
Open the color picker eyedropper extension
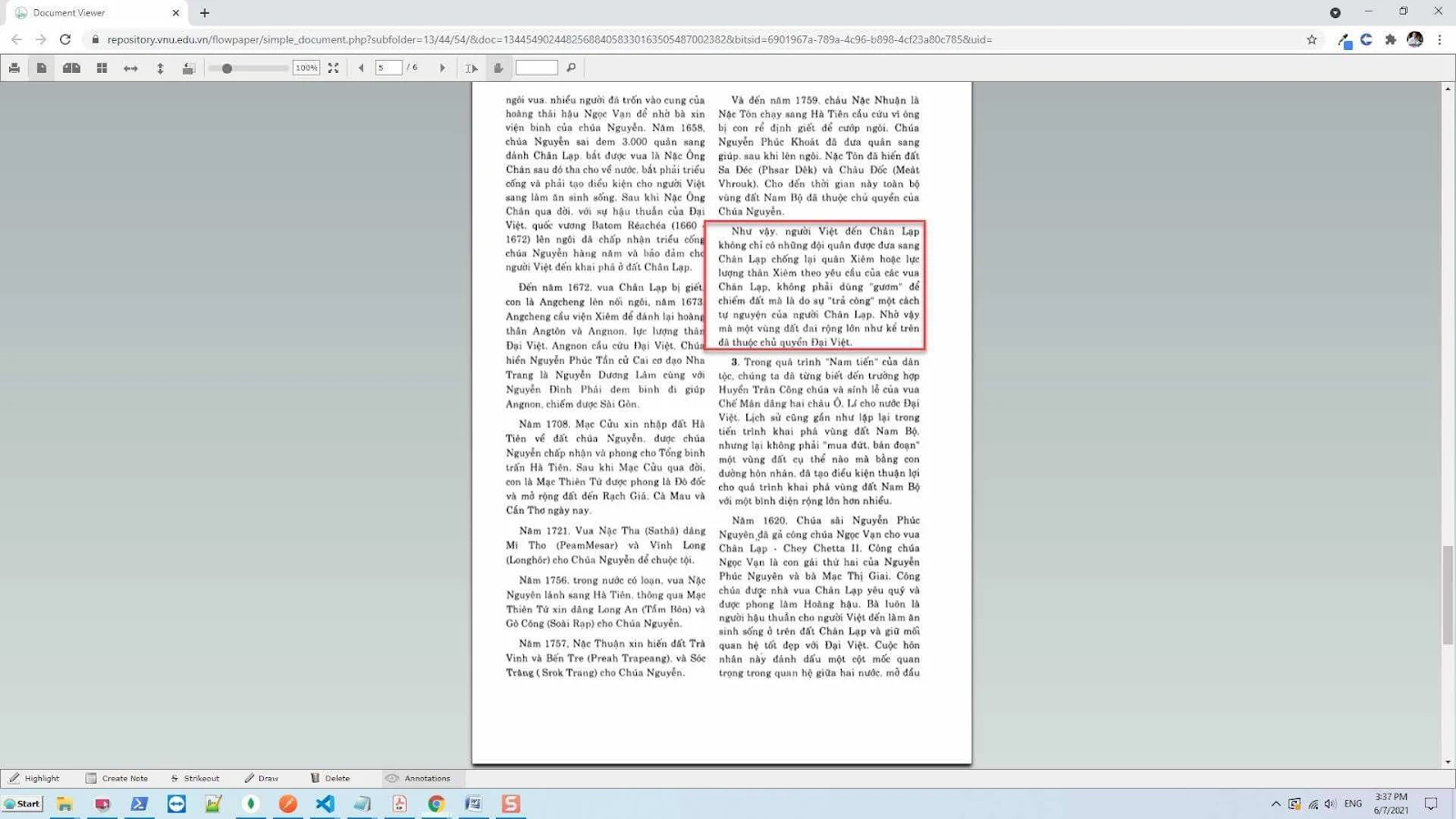1344,40
